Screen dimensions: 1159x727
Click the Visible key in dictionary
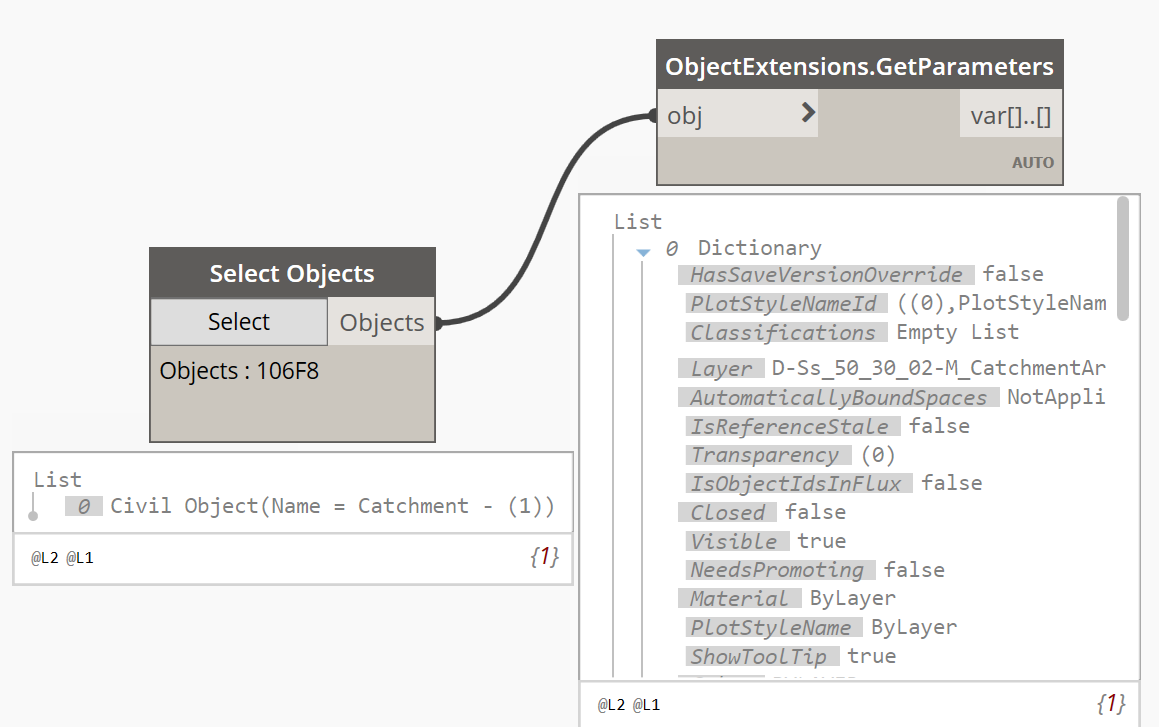(733, 541)
